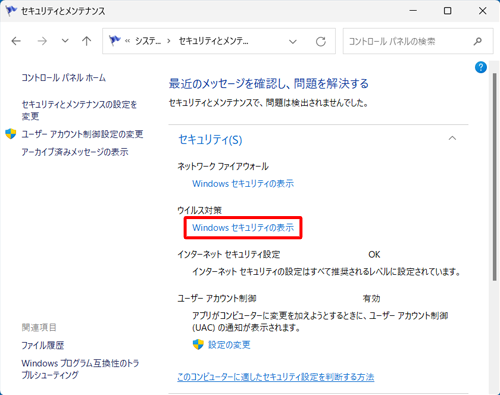The width and height of the screenshot is (500, 395).
Task: Click the ネットワーク ファイアウォール label
Action: tap(223, 166)
